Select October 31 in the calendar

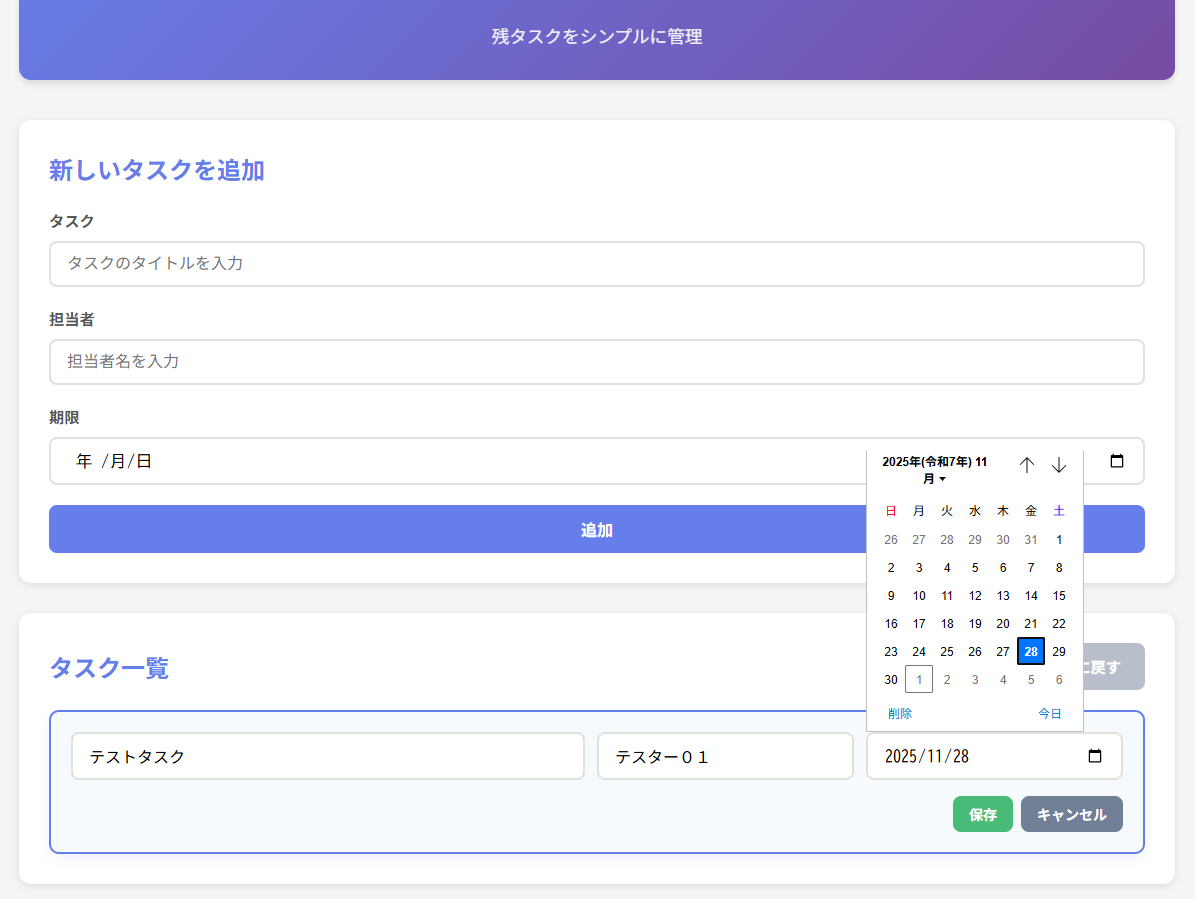pyautogui.click(x=1031, y=539)
